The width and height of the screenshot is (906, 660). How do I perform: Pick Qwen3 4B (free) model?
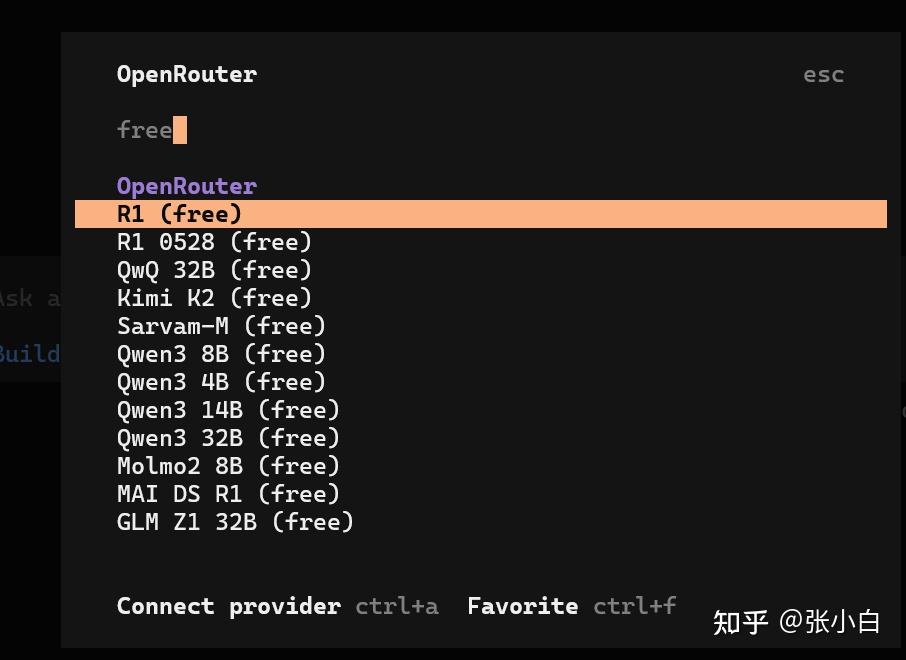point(222,382)
